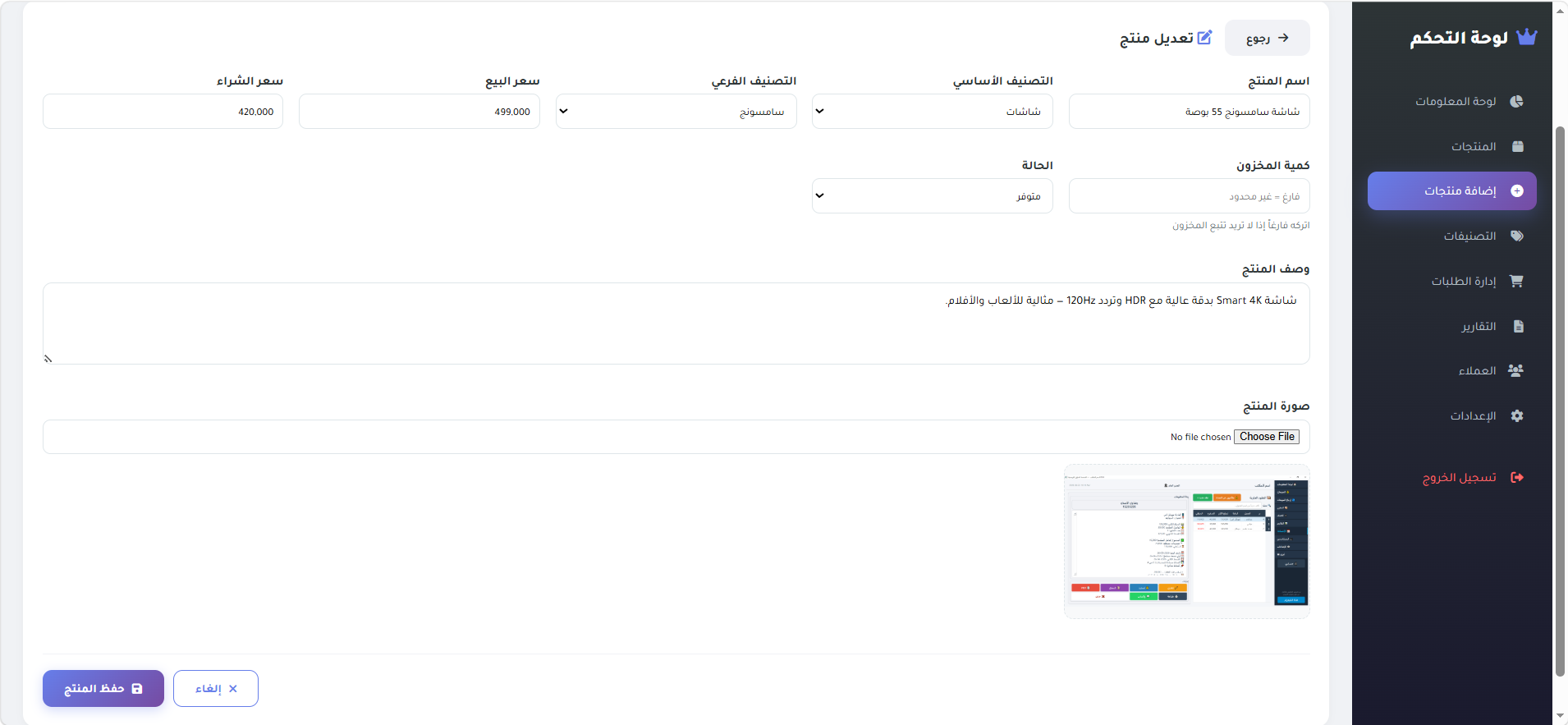Click the stock quantity input field
The image size is (1568, 725).
click(x=1189, y=196)
